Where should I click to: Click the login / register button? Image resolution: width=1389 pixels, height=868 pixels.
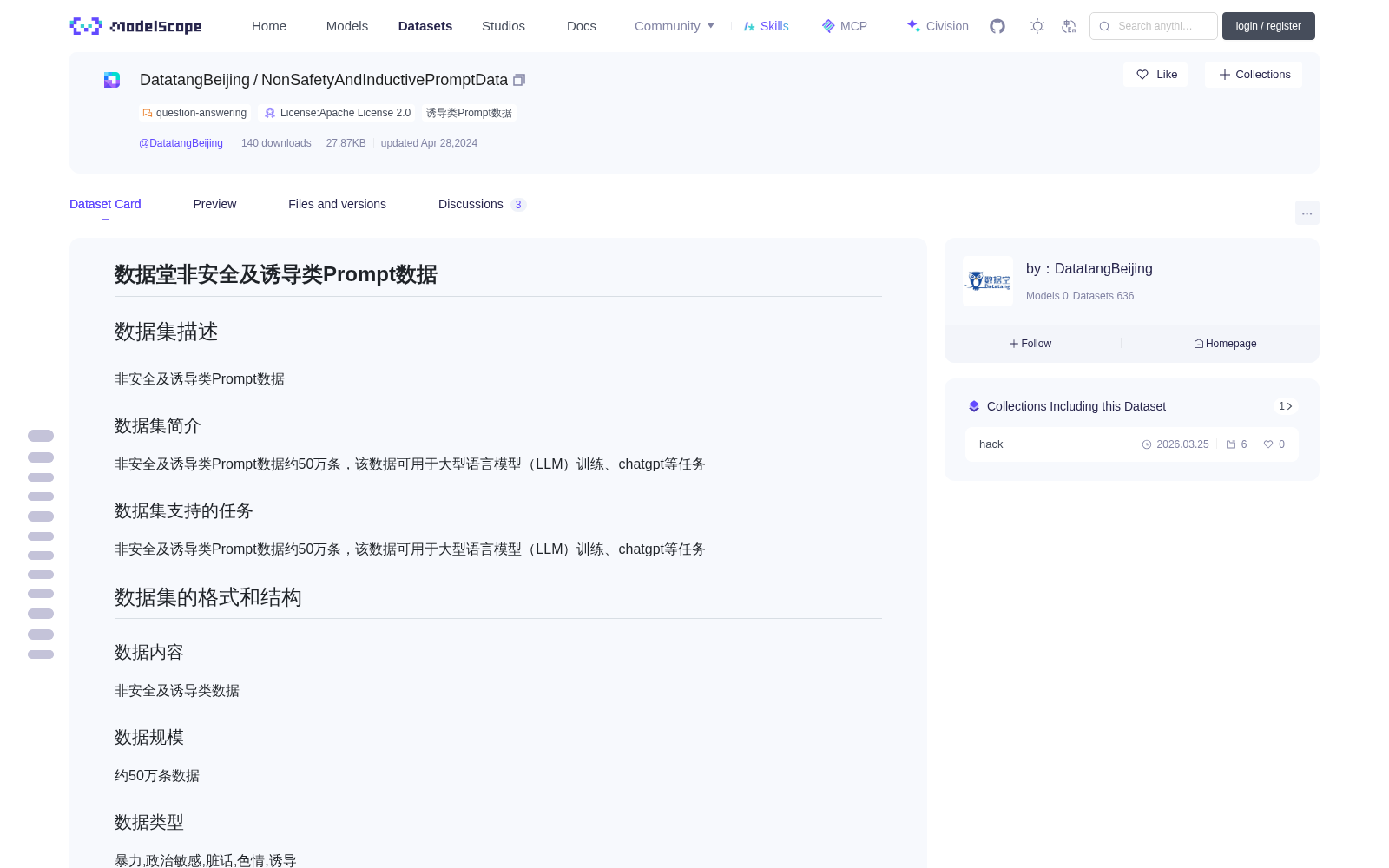click(1268, 26)
